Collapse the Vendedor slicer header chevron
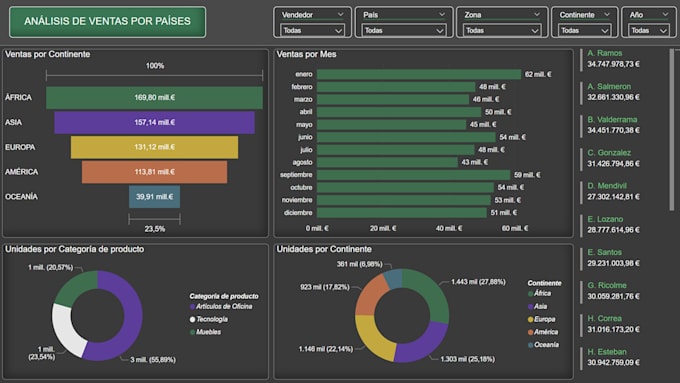The width and height of the screenshot is (680, 383). click(x=340, y=14)
